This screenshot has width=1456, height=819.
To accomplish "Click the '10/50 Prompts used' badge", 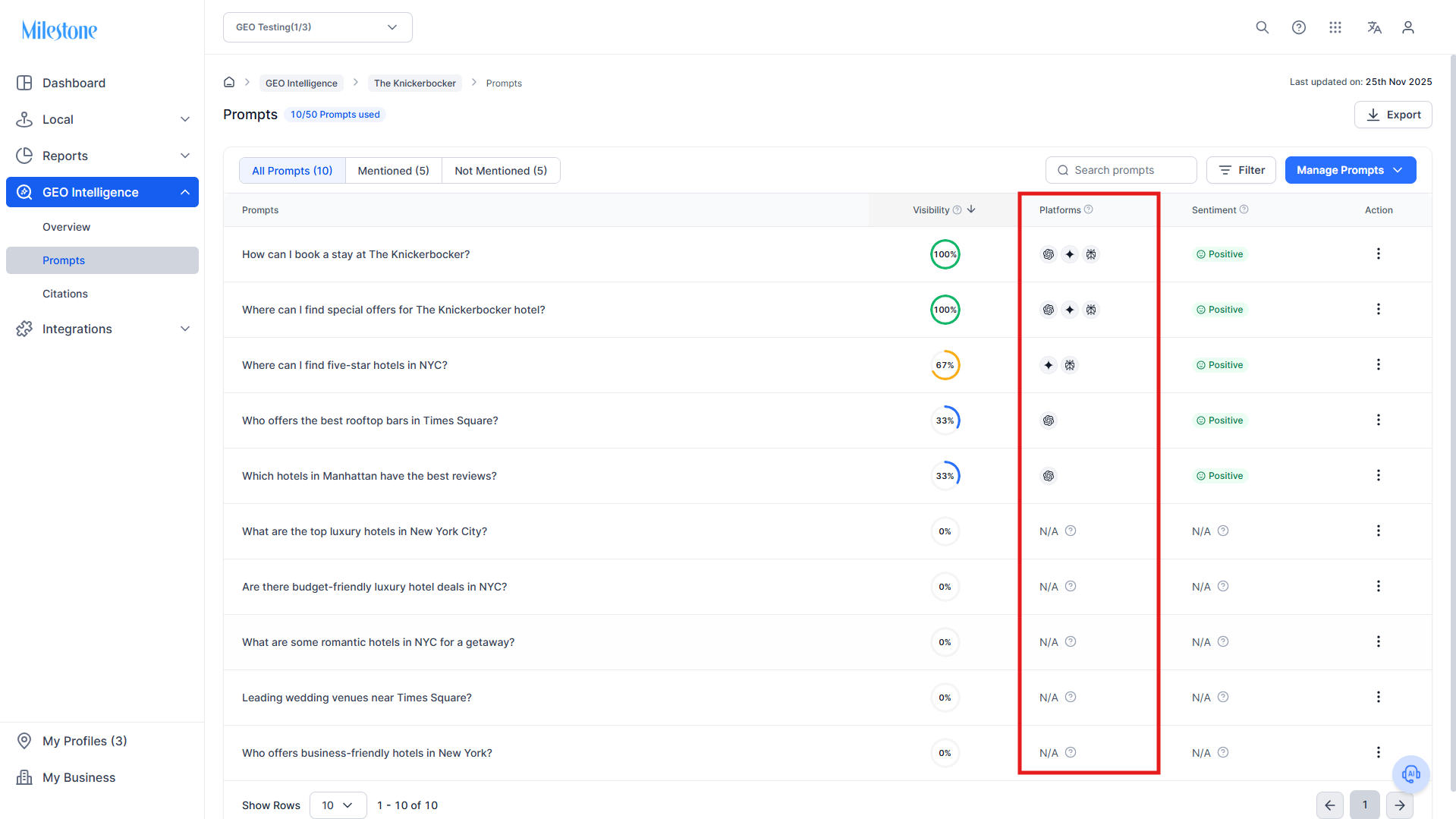I will coord(335,115).
